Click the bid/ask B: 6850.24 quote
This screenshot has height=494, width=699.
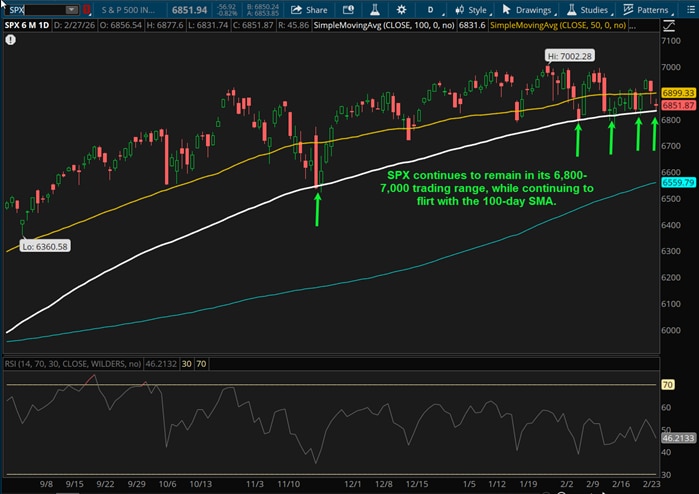pyautogui.click(x=263, y=7)
